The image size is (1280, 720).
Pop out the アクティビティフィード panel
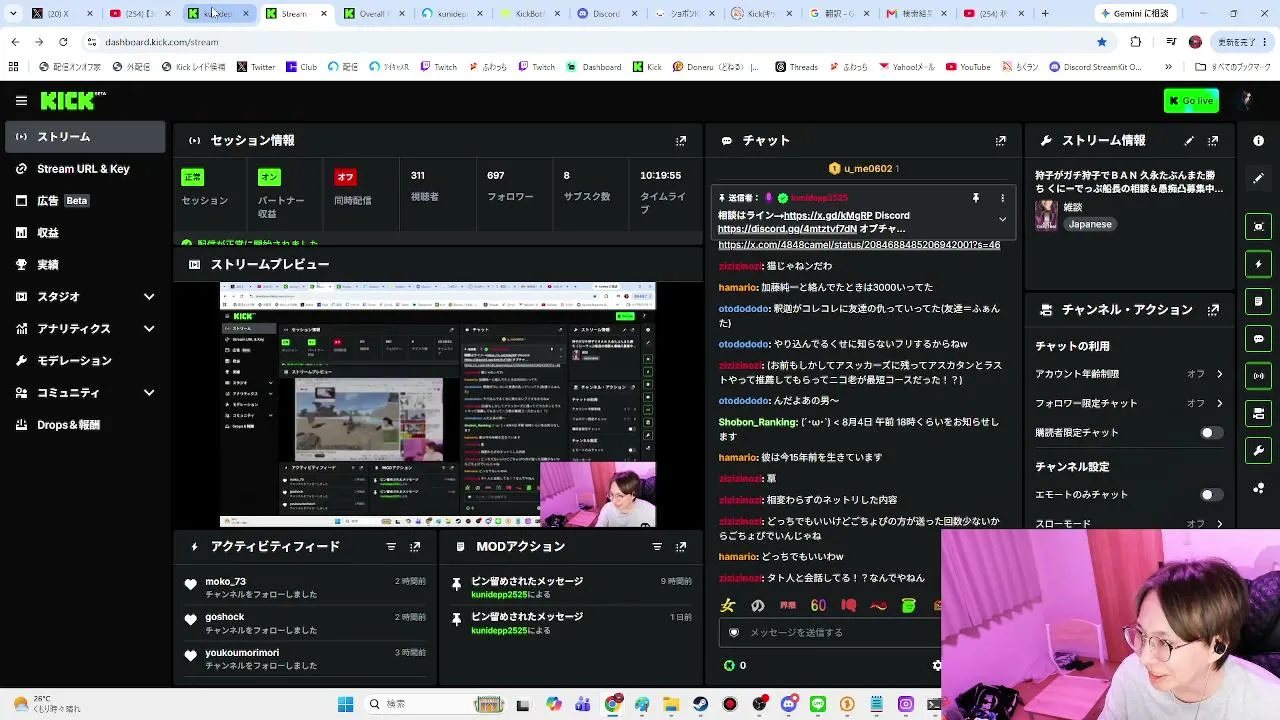click(x=415, y=547)
